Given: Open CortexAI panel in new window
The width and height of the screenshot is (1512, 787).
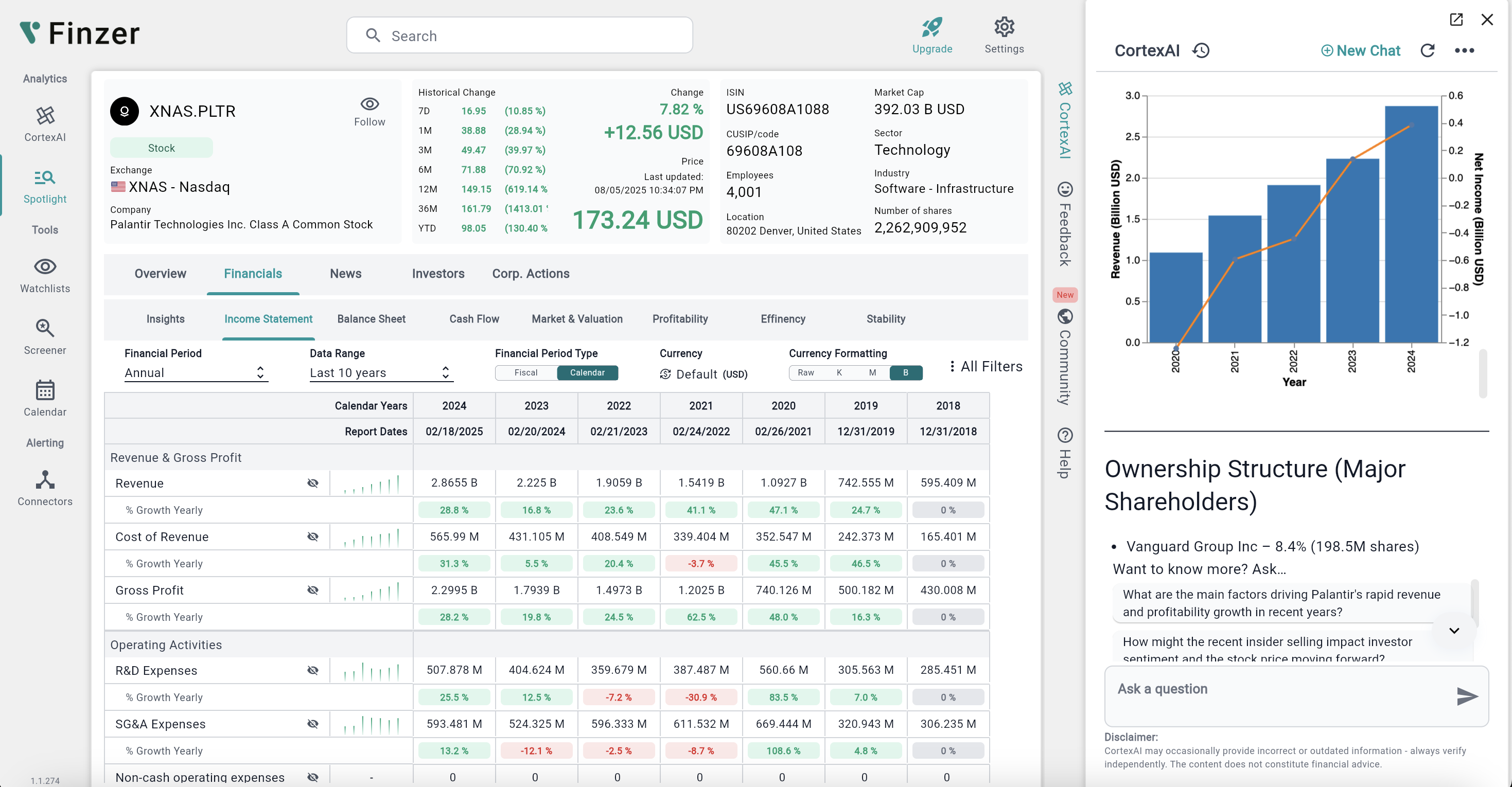Looking at the screenshot, I should pos(1456,20).
